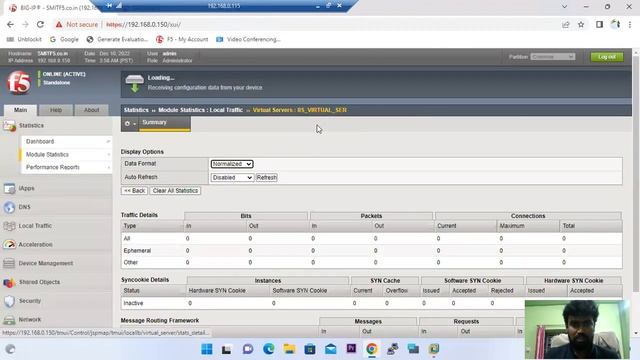
Task: Click the Hardware SYN Cookie Instances column header
Action: (217, 291)
